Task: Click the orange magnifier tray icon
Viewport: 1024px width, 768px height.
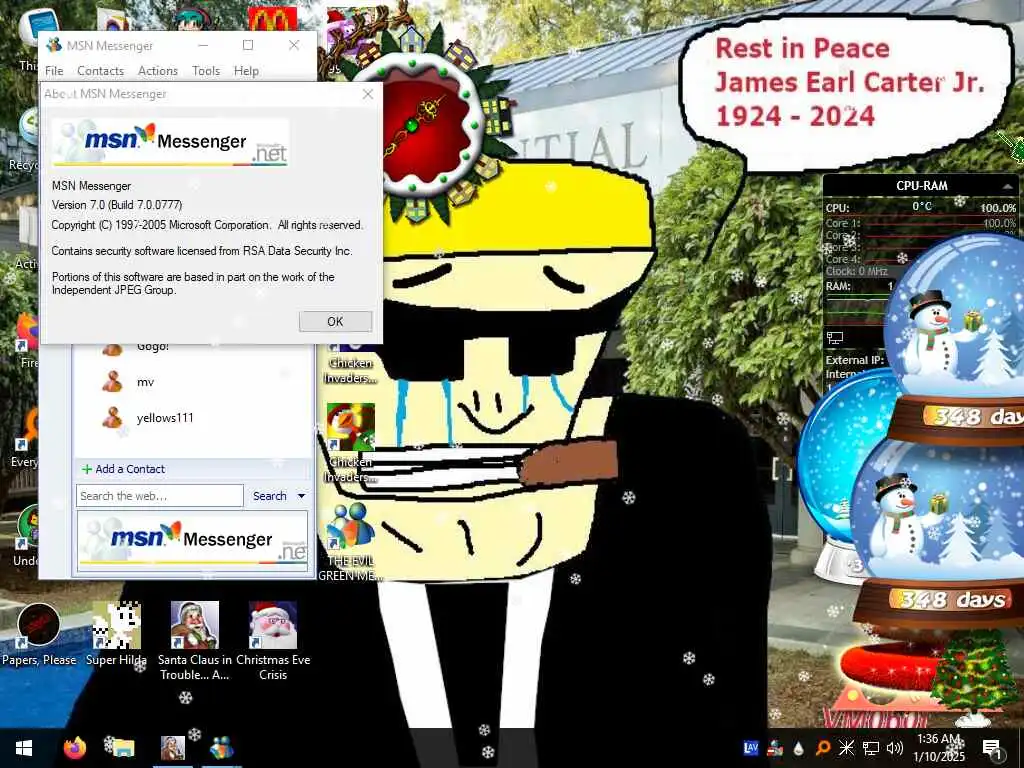Action: tap(822, 748)
